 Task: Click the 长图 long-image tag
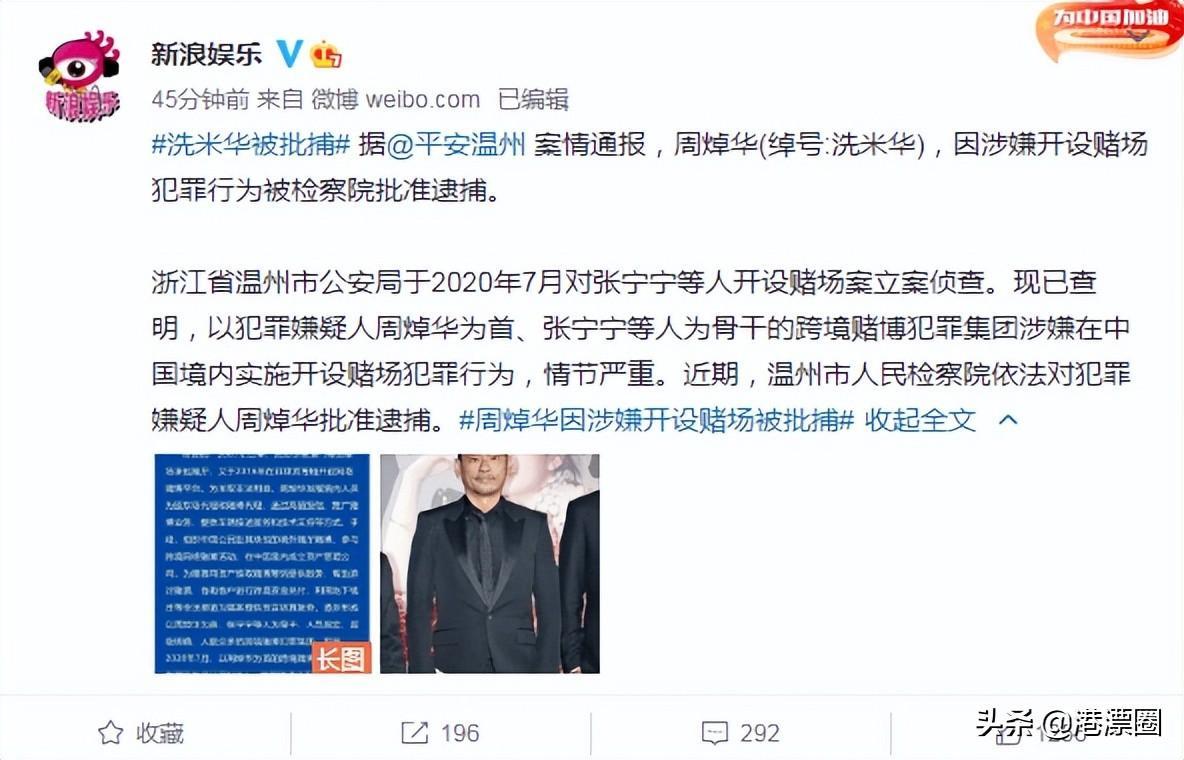[x=341, y=658]
